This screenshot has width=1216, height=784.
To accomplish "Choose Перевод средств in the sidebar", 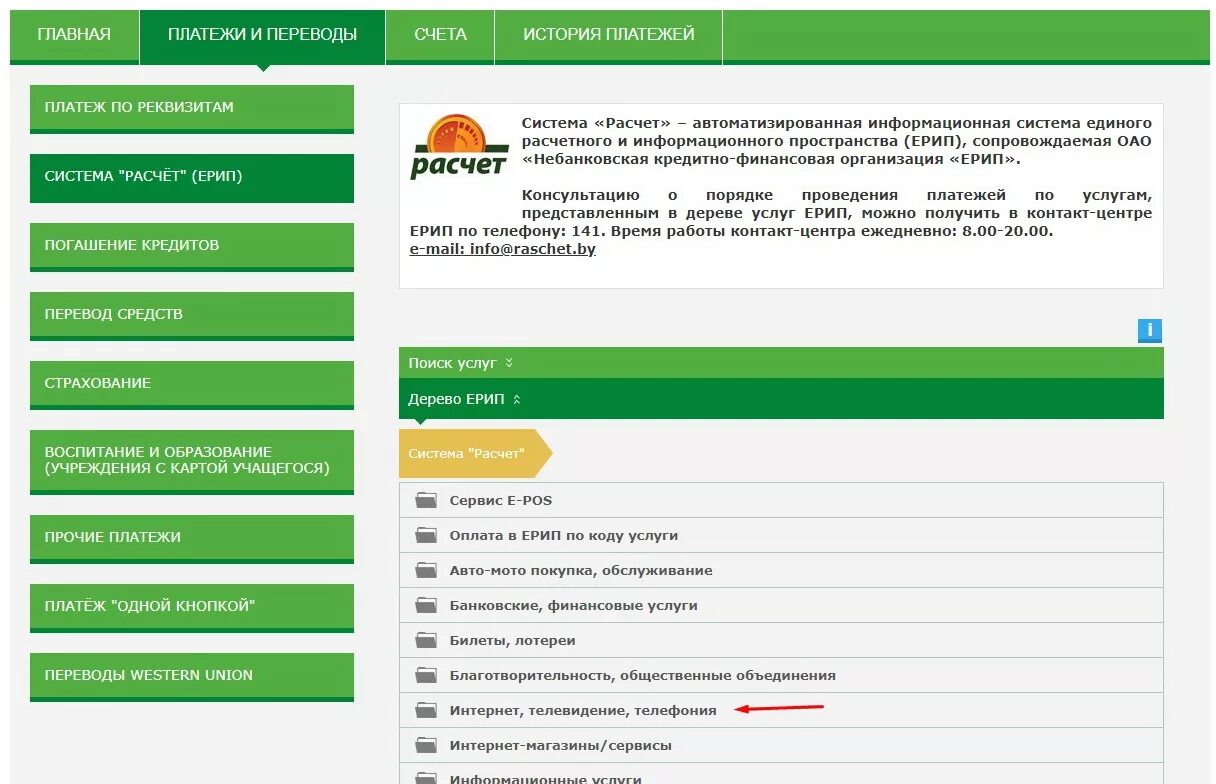I will [x=192, y=316].
